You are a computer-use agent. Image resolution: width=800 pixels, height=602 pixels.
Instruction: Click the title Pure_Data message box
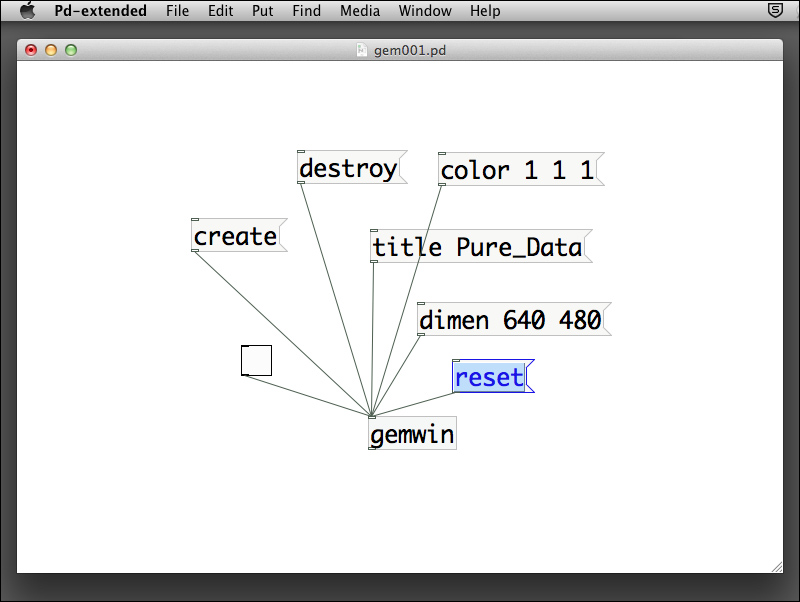tap(481, 246)
